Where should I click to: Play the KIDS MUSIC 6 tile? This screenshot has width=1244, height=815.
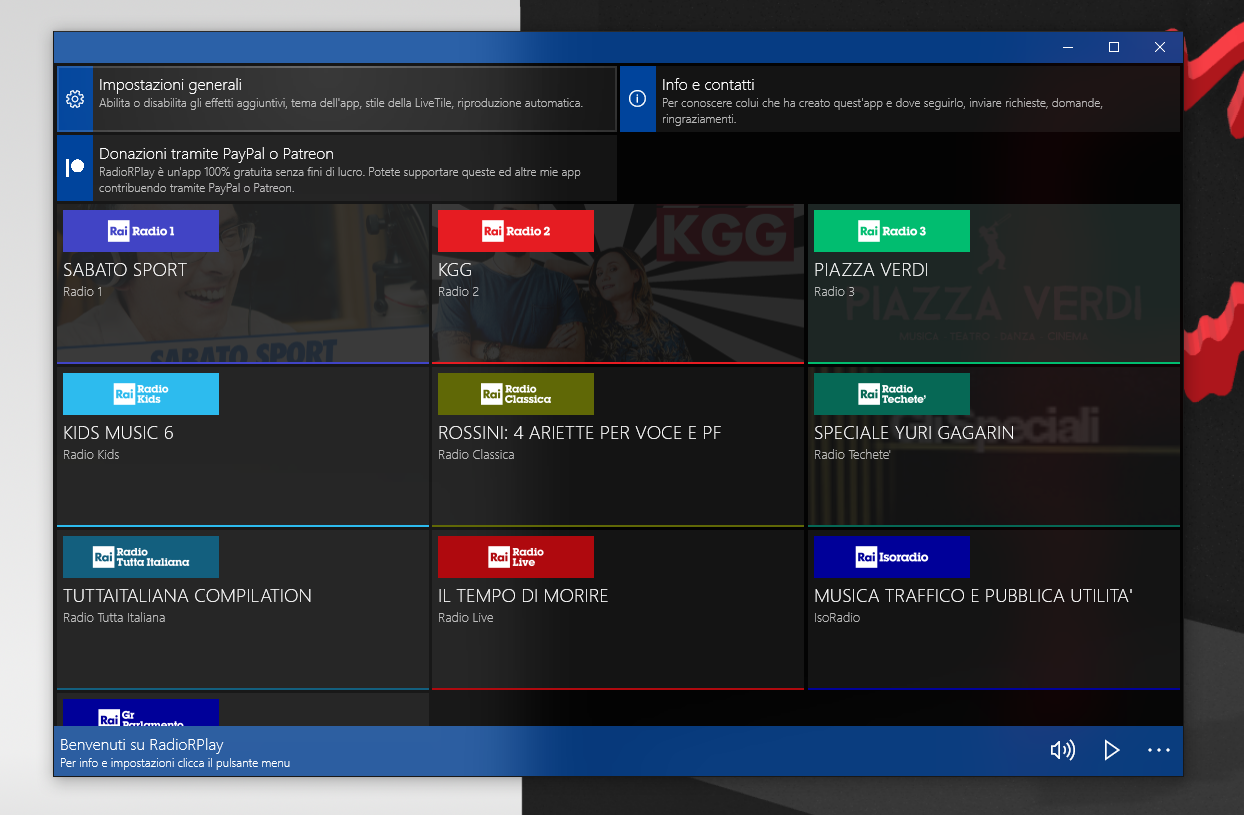click(x=243, y=447)
